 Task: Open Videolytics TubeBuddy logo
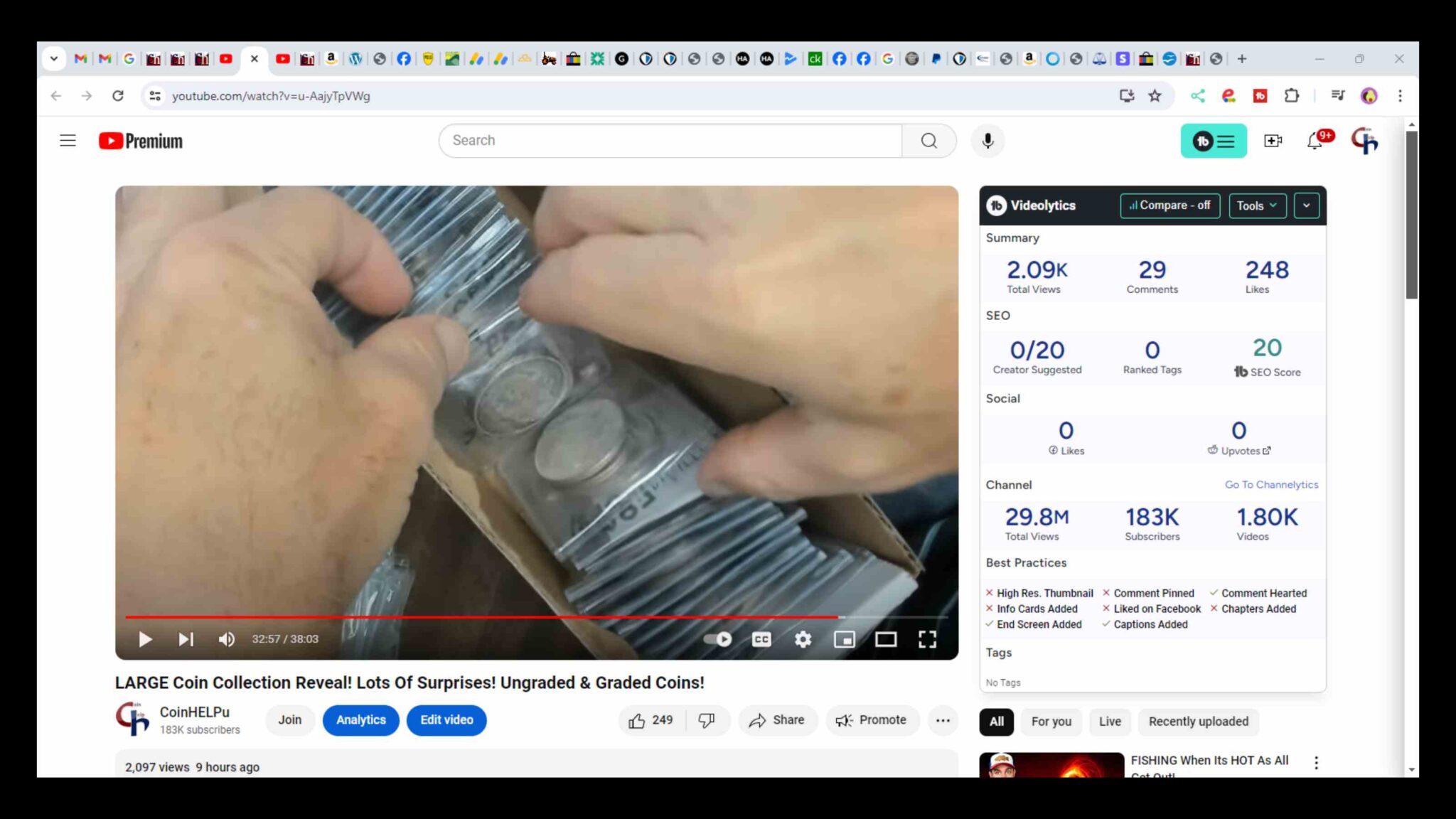pyautogui.click(x=996, y=205)
